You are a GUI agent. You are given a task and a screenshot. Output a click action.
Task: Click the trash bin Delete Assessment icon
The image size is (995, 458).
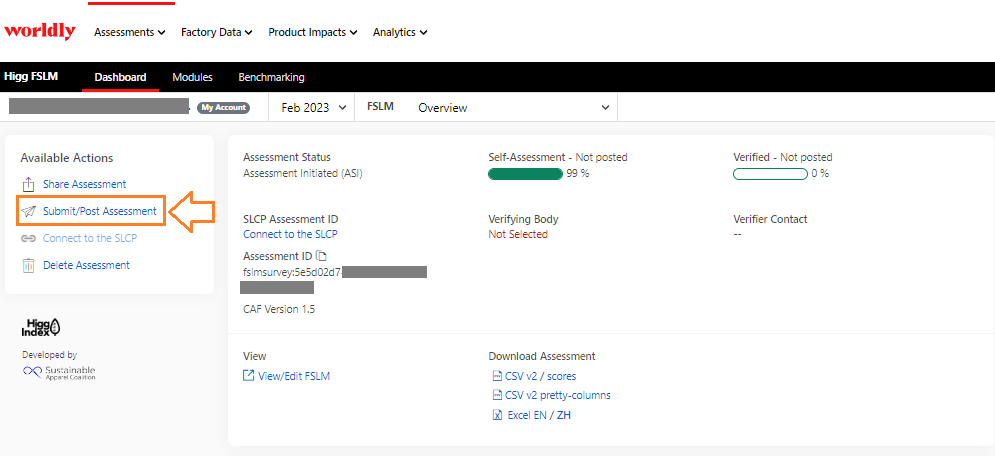[28, 265]
